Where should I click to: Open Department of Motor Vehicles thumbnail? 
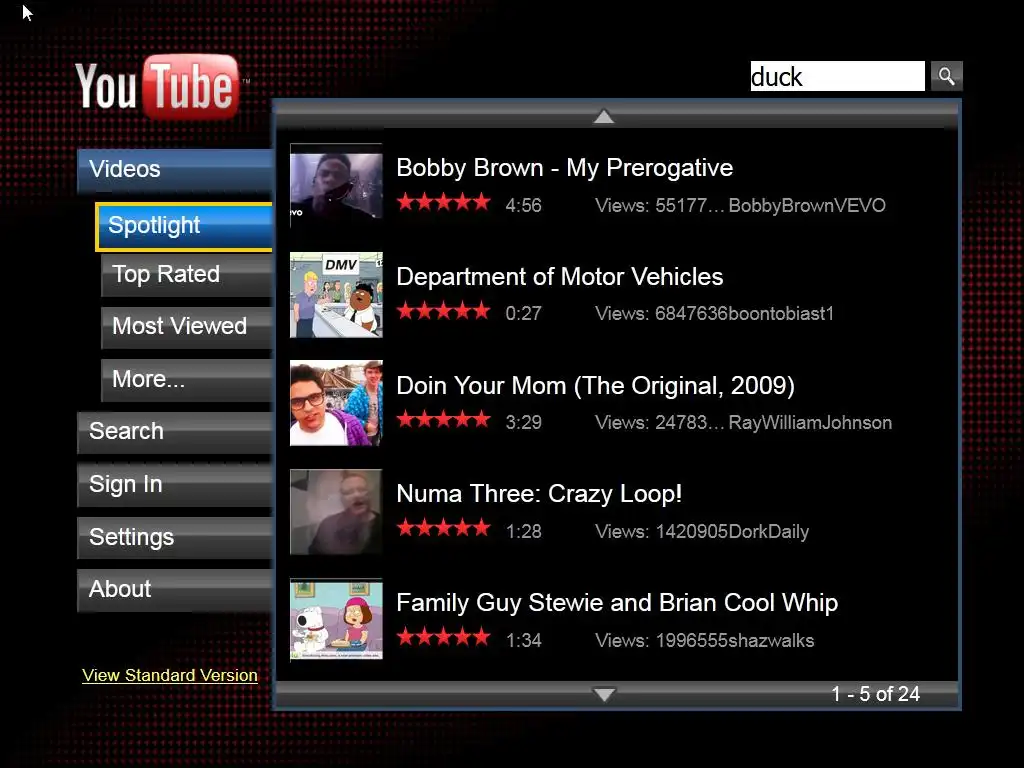pyautogui.click(x=336, y=295)
